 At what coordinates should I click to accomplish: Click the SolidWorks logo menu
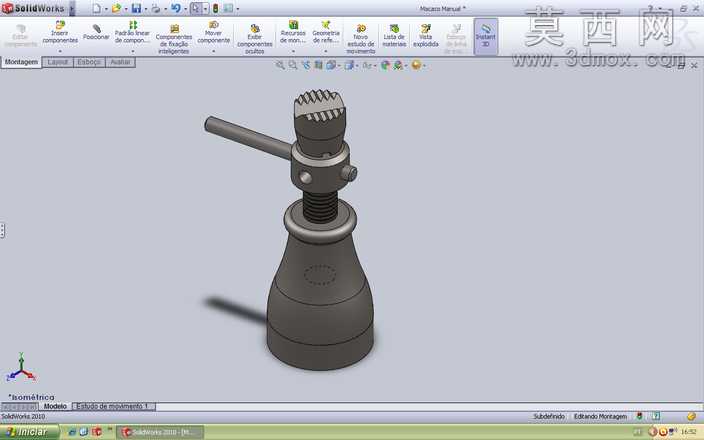click(32, 8)
